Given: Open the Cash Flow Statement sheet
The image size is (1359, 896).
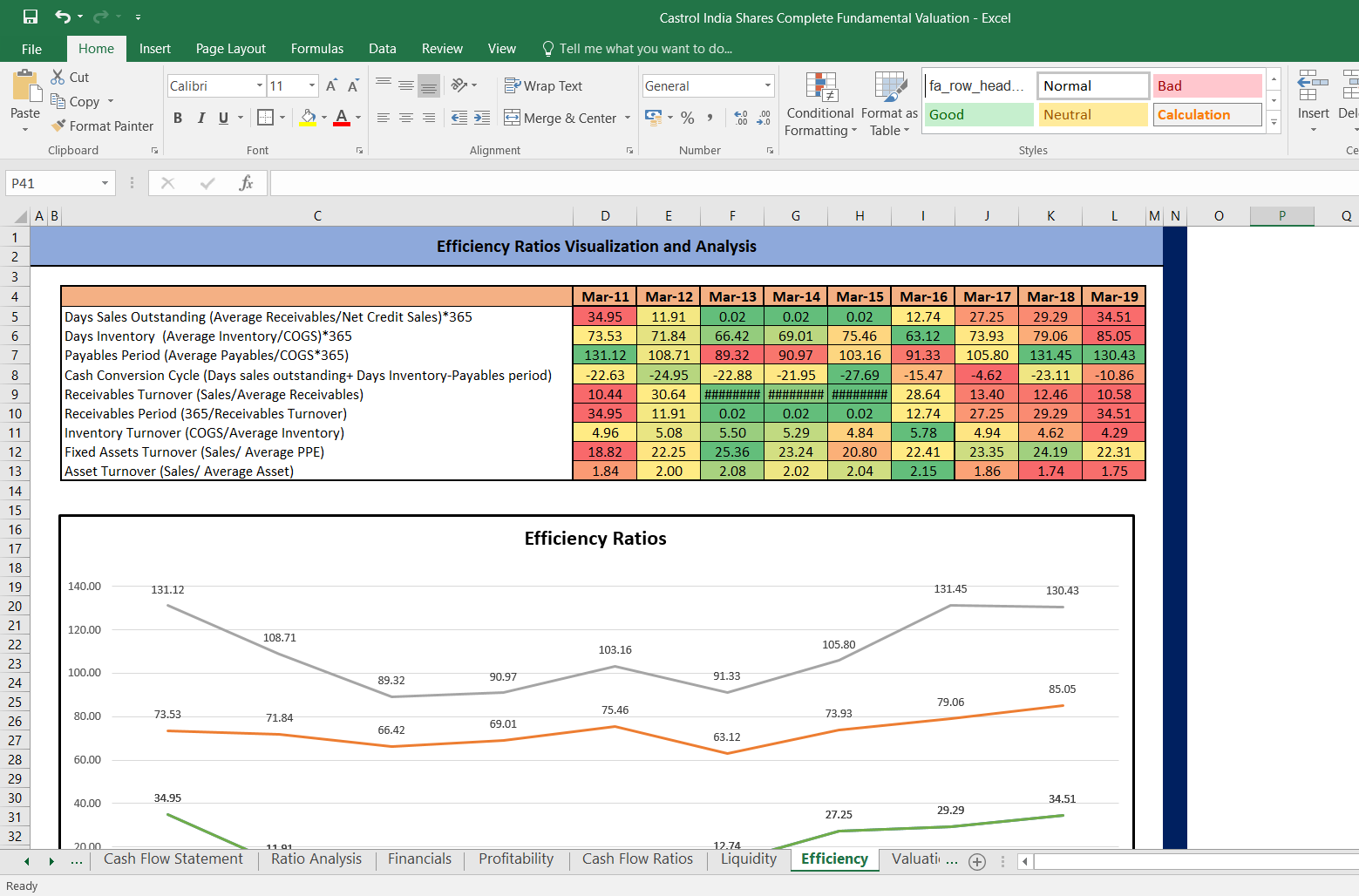Looking at the screenshot, I should pos(173,859).
